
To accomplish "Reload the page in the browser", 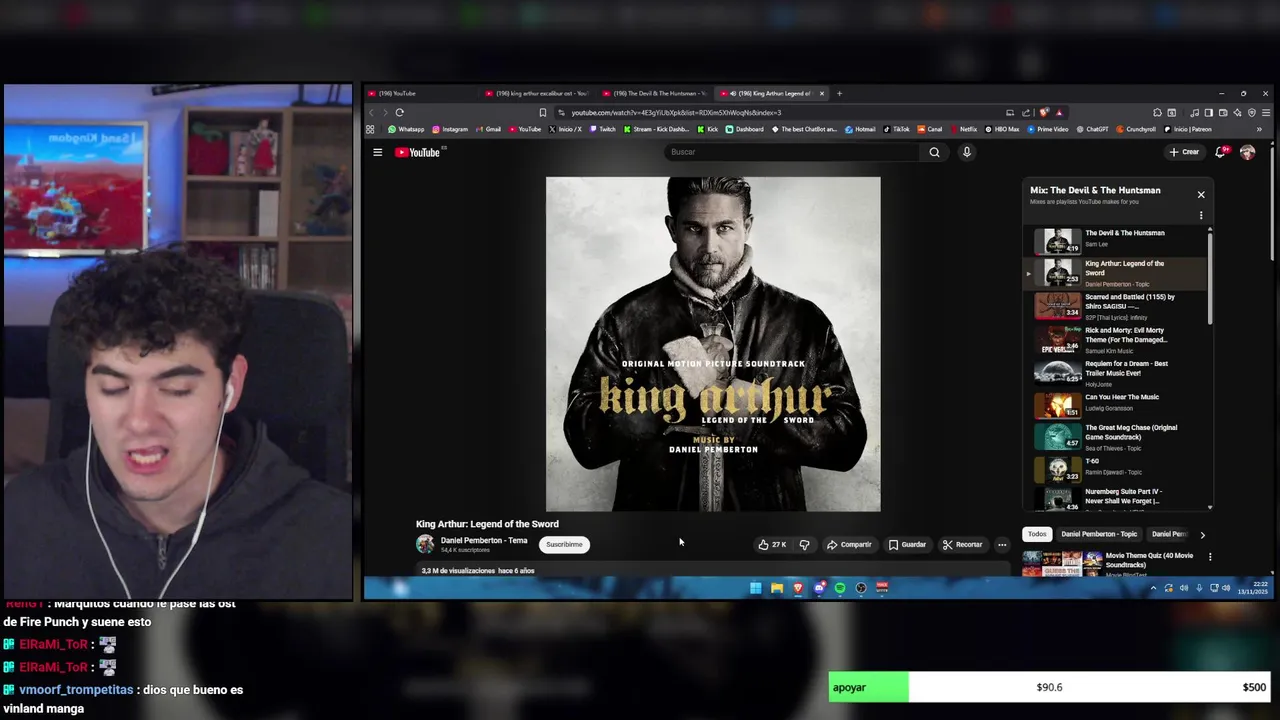I will [x=399, y=112].
